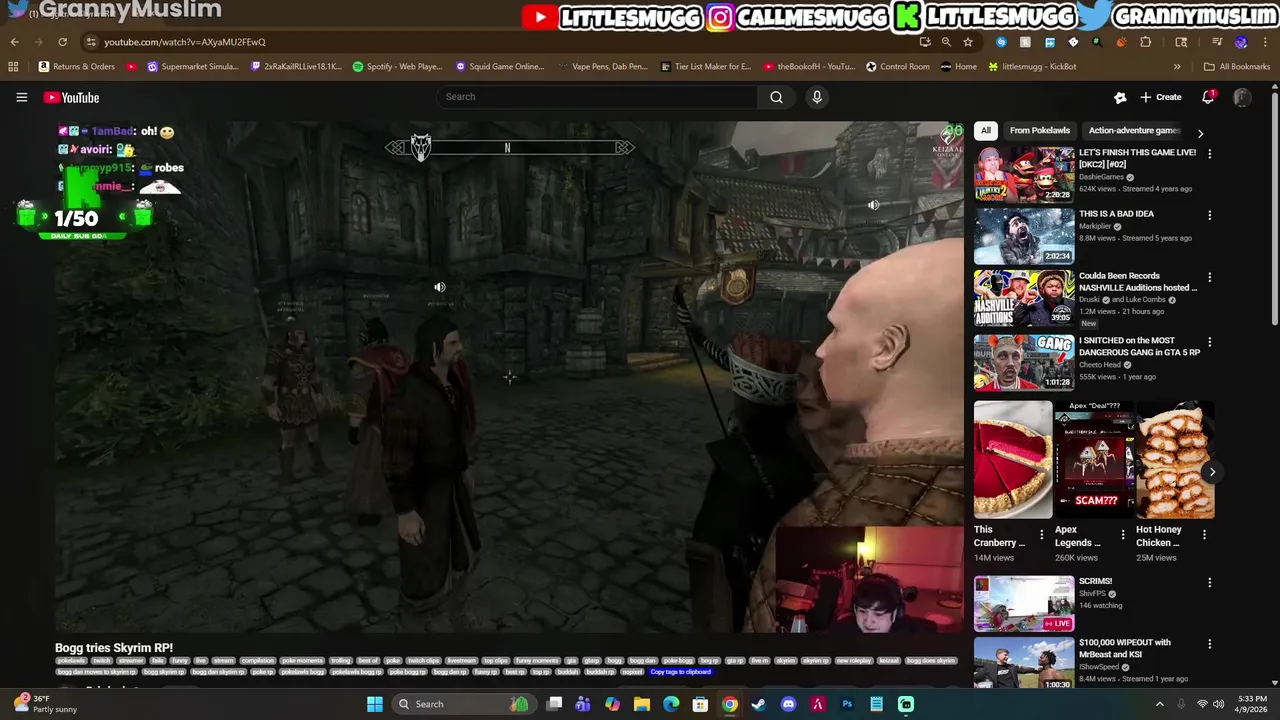Screen dimensions: 1280x720
Task: Show hidden system tray icons
Action: (1160, 704)
